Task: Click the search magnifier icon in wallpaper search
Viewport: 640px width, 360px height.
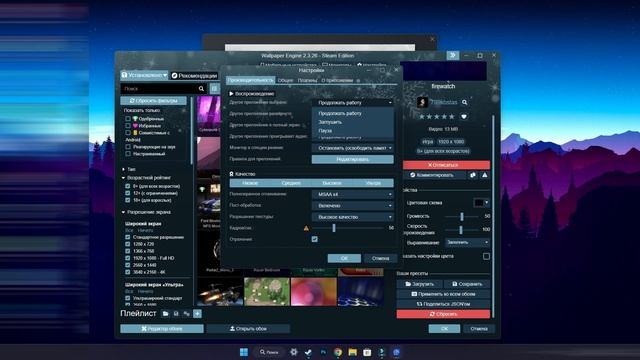Action: (201, 89)
